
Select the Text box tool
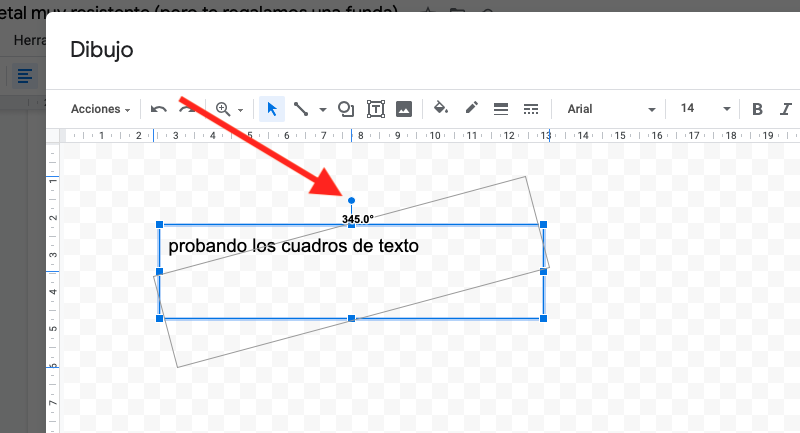tap(376, 109)
